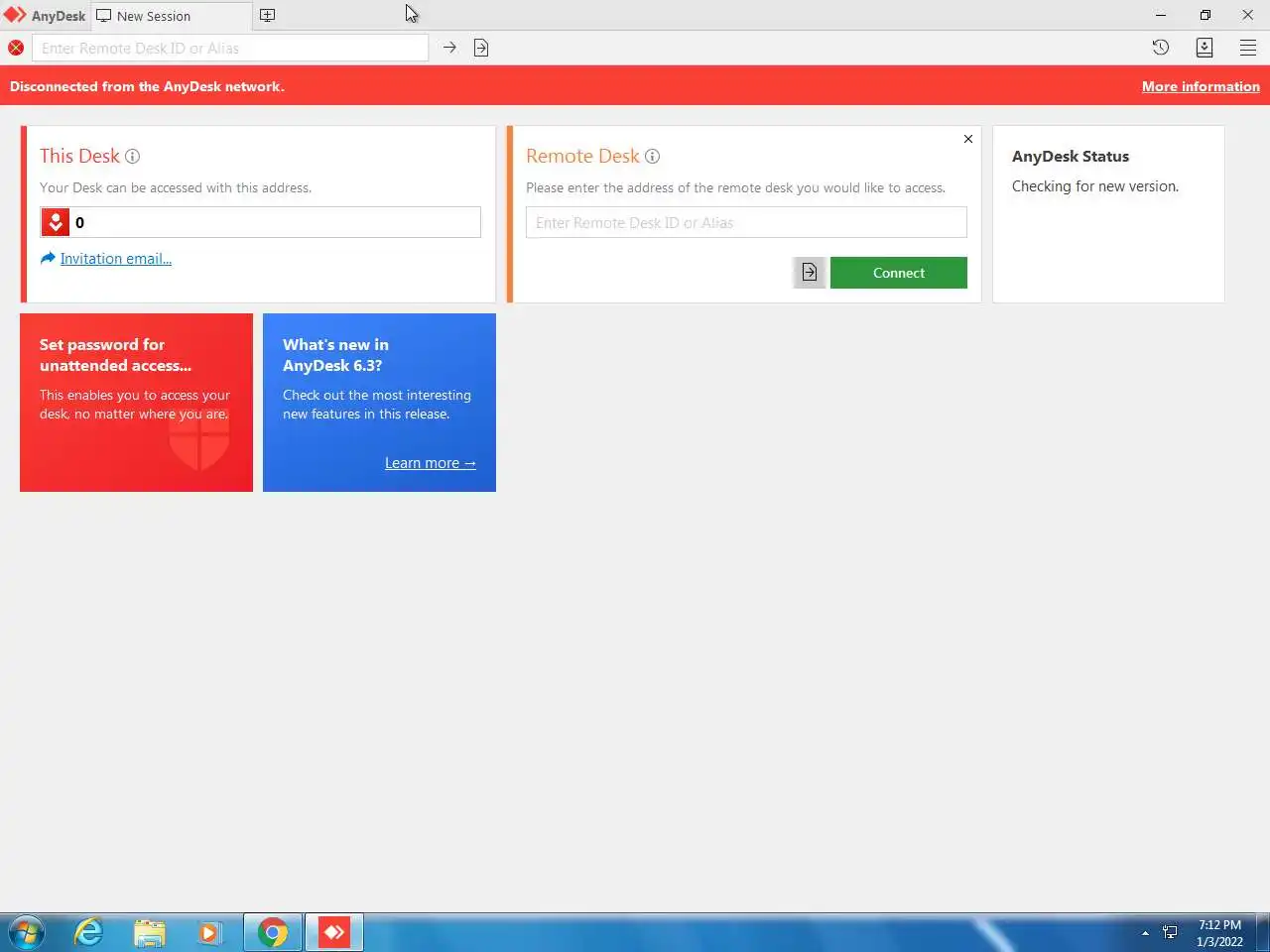Click the AnyDesk Status heading
Screen dimensions: 1270x952
coord(1071,157)
